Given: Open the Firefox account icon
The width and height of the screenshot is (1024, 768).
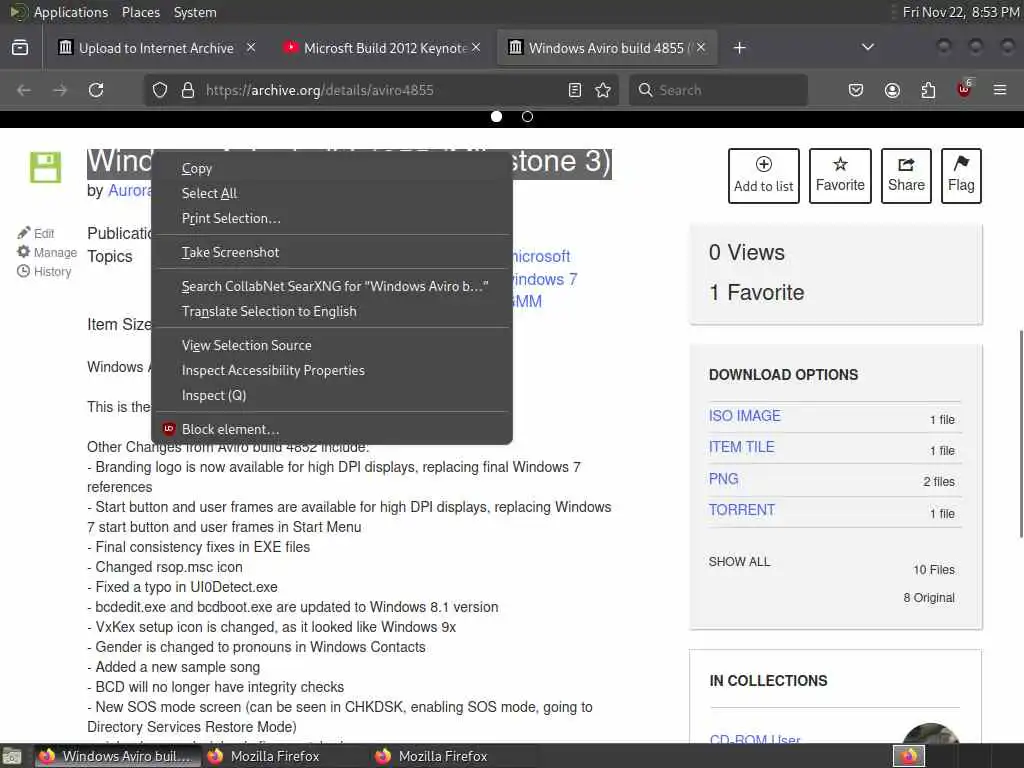Looking at the screenshot, I should pyautogui.click(x=892, y=90).
